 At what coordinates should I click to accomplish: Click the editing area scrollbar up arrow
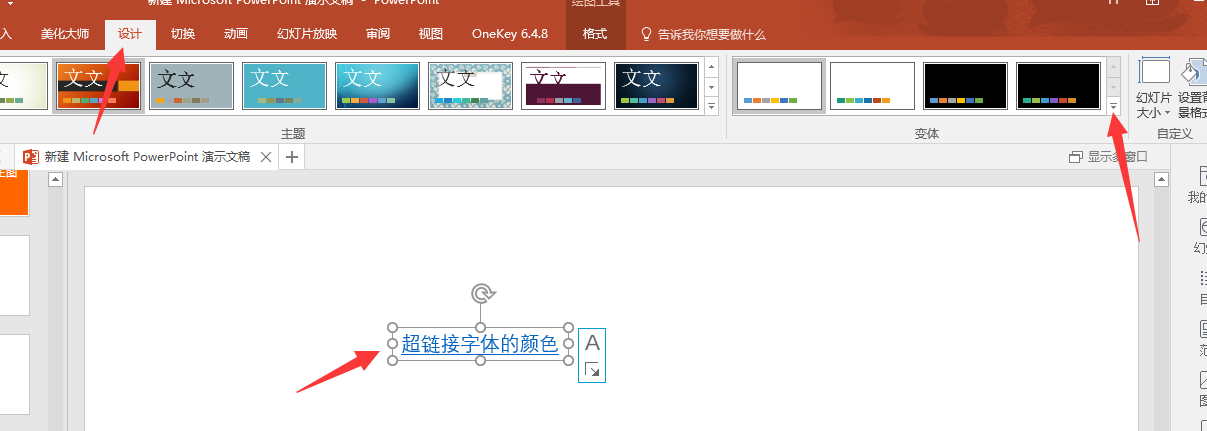pyautogui.click(x=1162, y=180)
